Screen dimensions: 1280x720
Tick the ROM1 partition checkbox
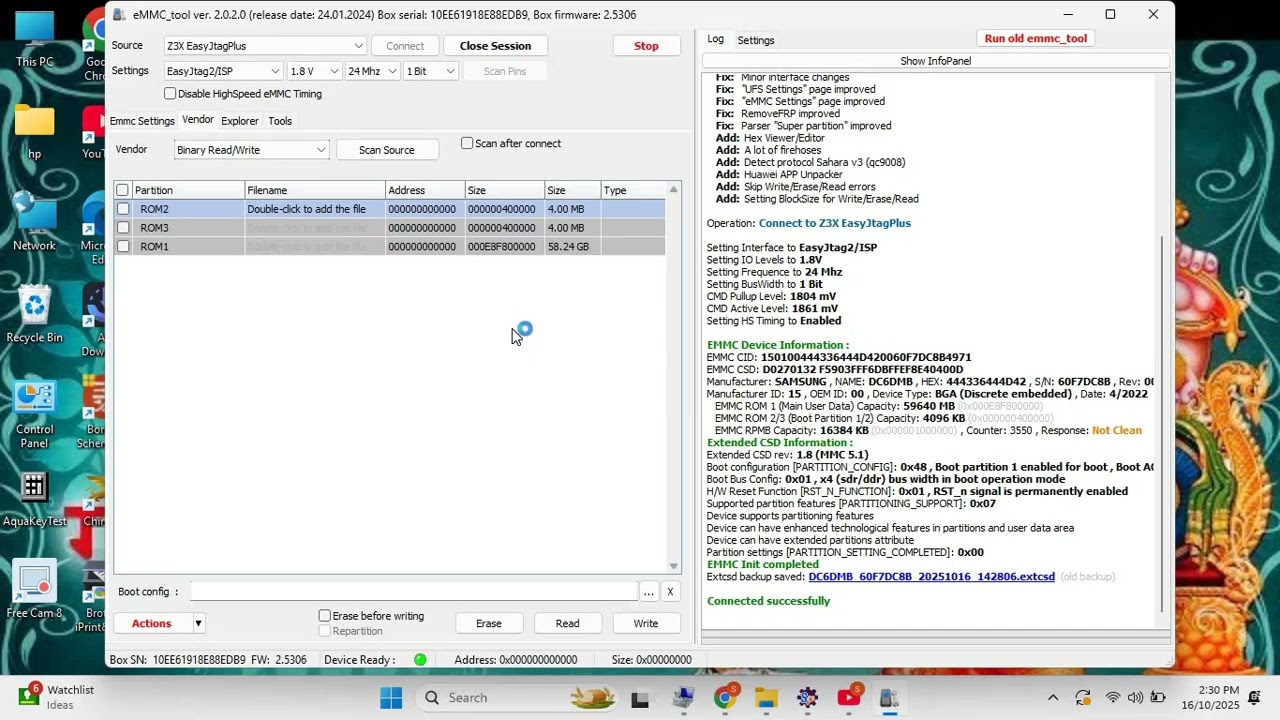123,246
